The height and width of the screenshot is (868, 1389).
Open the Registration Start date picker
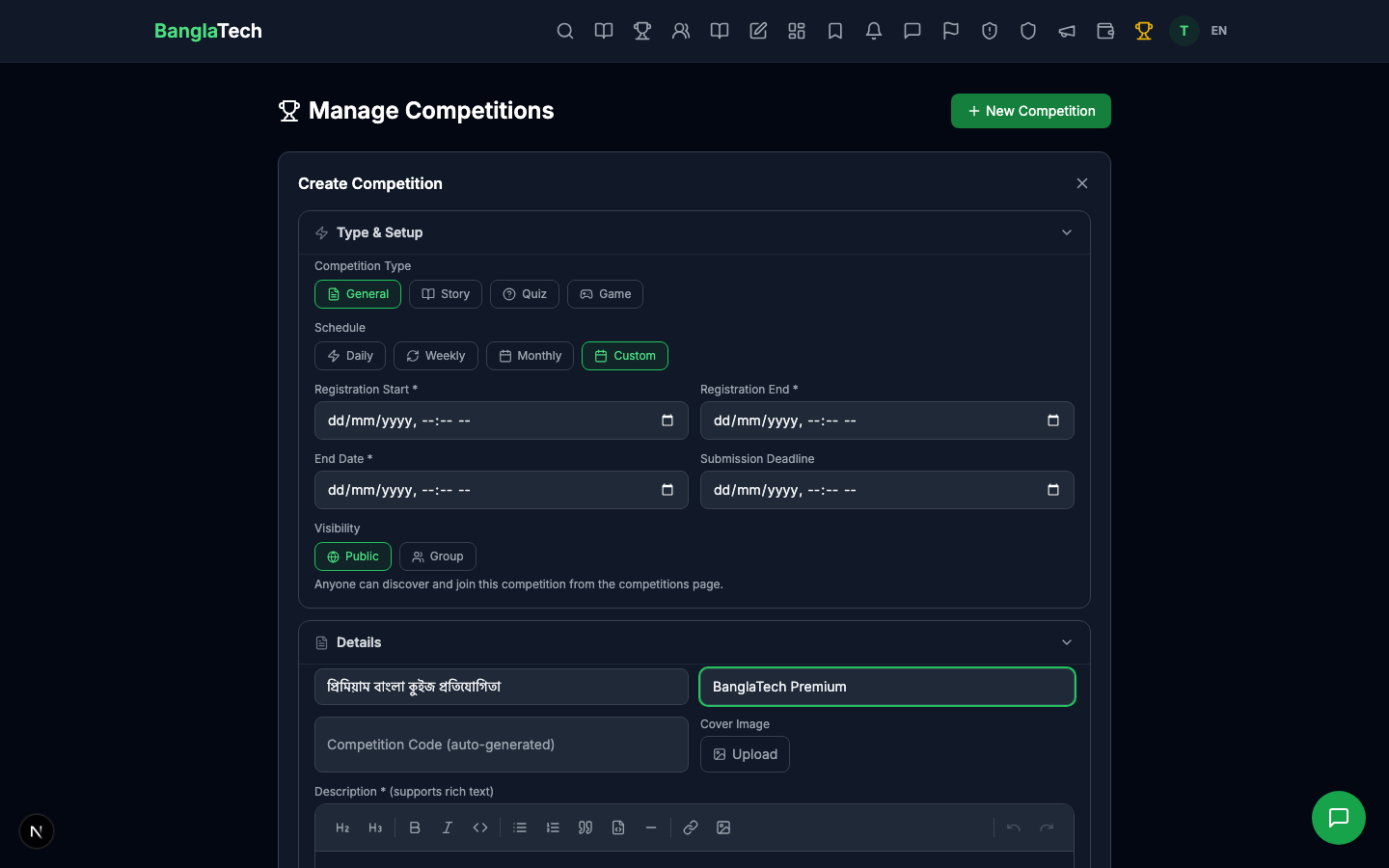coord(667,420)
